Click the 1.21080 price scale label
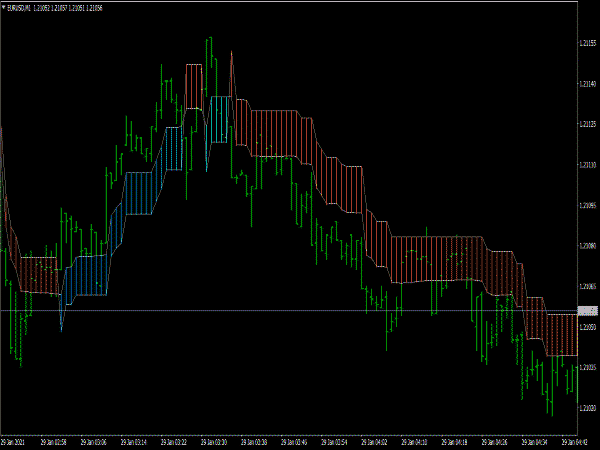The width and height of the screenshot is (600, 450). 588,246
